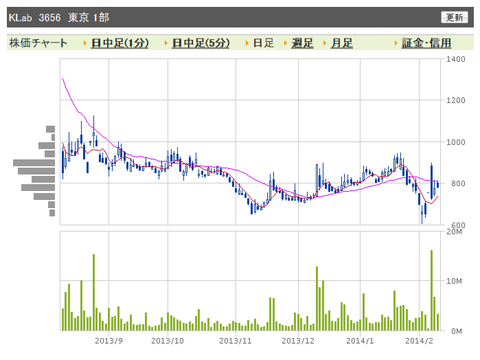Viewport: 480px width, 360px height.
Task: Click the 10M volume axis label
Action: (x=454, y=281)
